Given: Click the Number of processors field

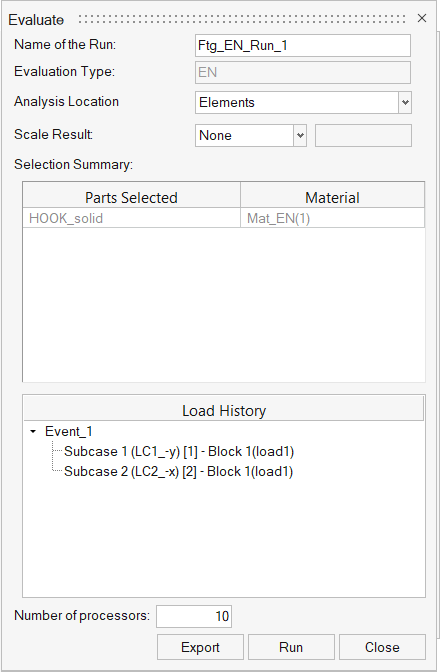Looking at the screenshot, I should click(194, 616).
